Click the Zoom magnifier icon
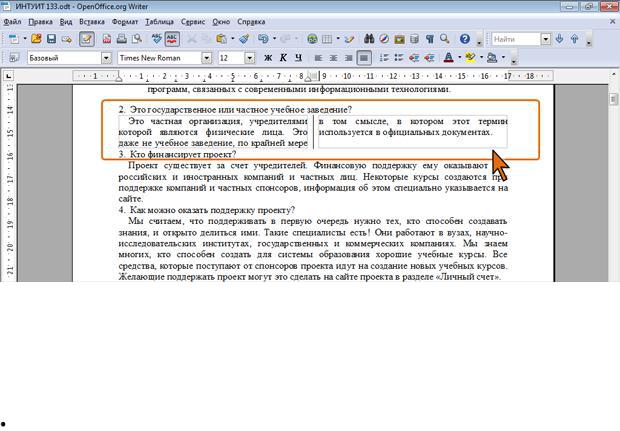This screenshot has width=620, height=431. tap(445, 39)
